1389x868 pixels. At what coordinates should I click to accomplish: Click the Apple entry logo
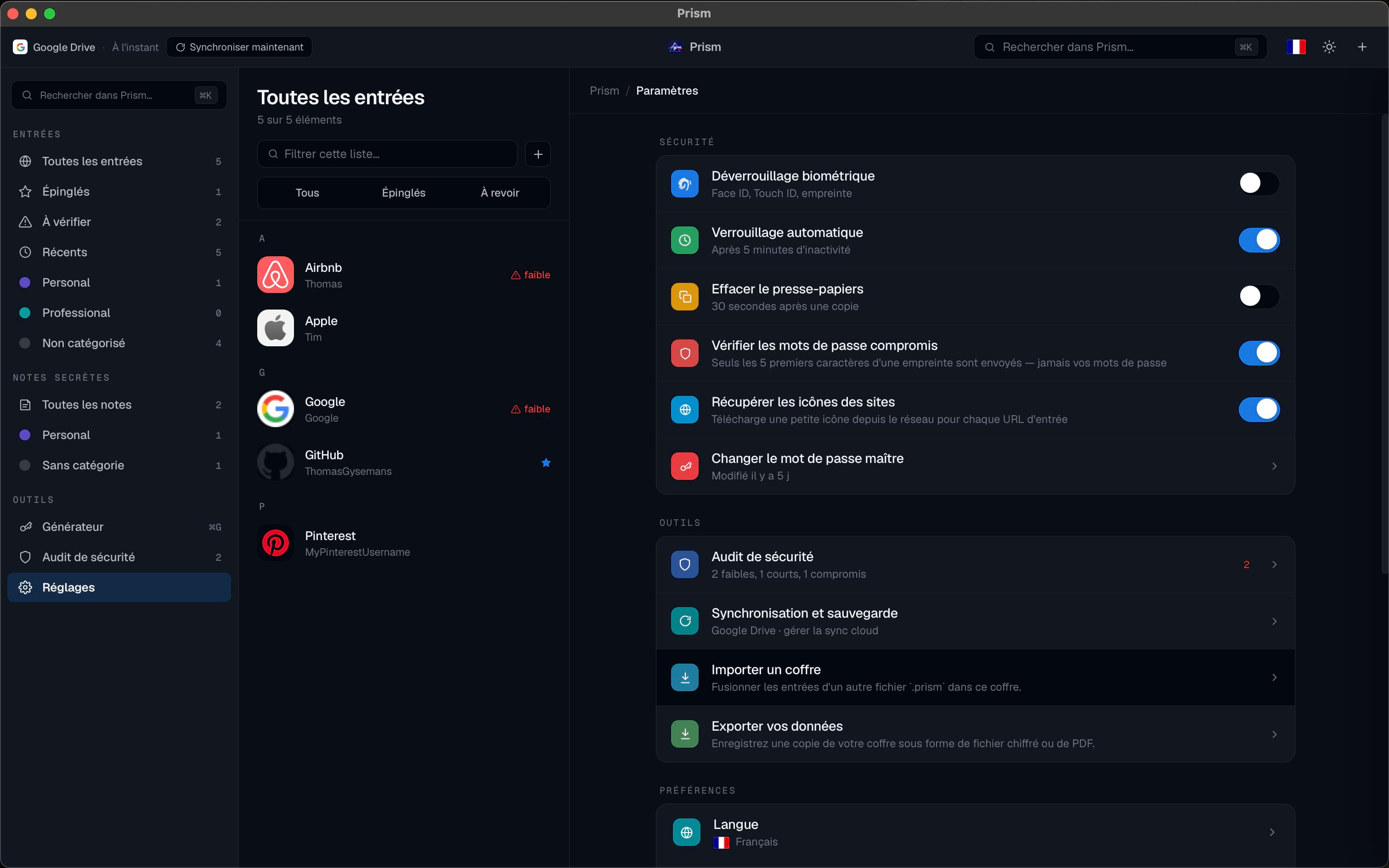point(276,328)
